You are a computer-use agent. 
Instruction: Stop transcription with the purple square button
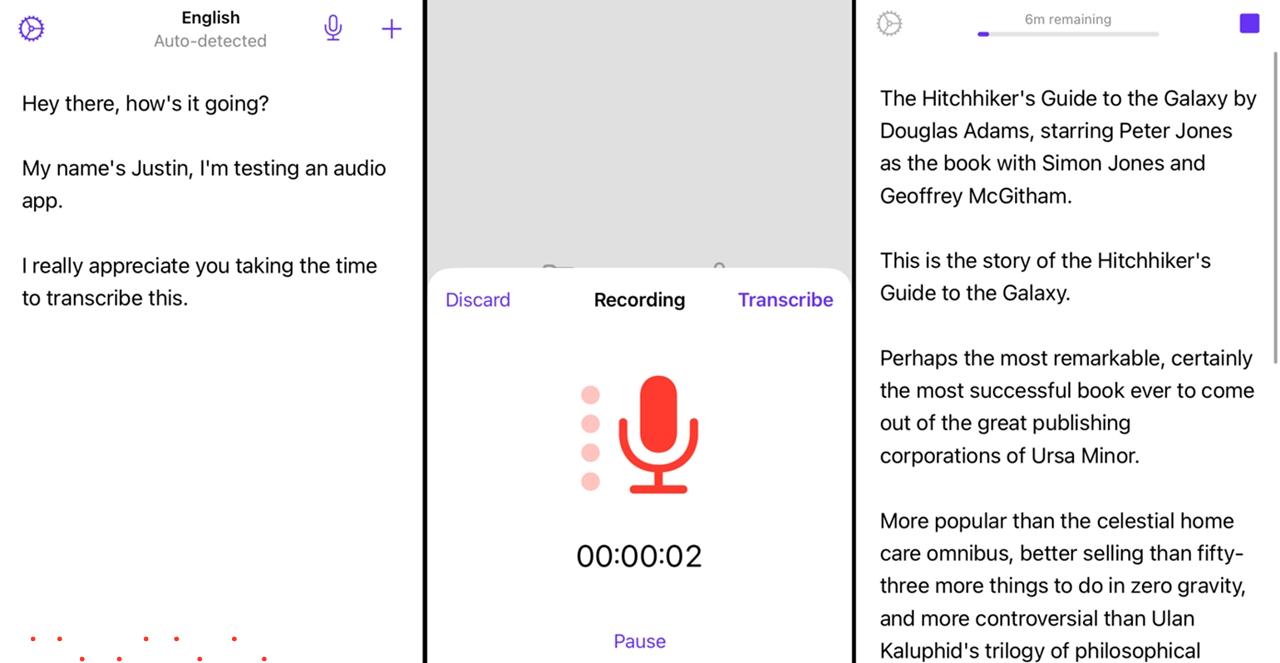point(1249,23)
